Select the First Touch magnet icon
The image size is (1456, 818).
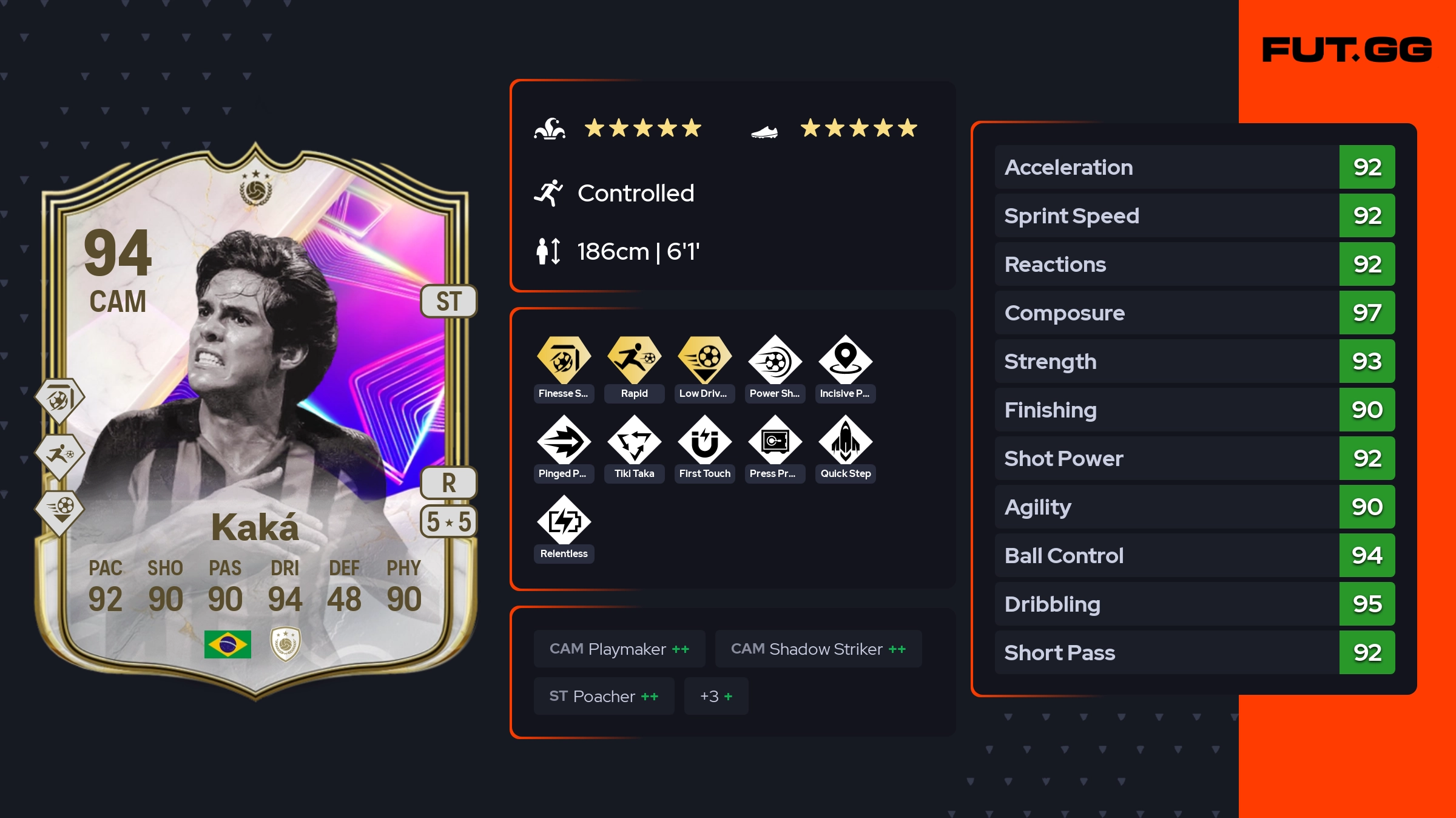704,440
